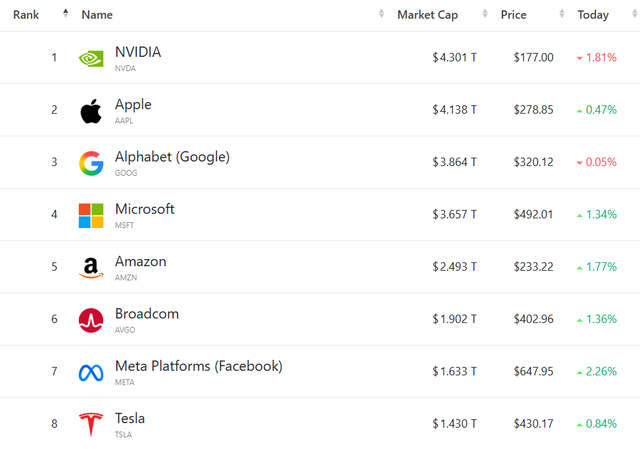
Task: Sort table by Market Cap column
Action: (428, 15)
